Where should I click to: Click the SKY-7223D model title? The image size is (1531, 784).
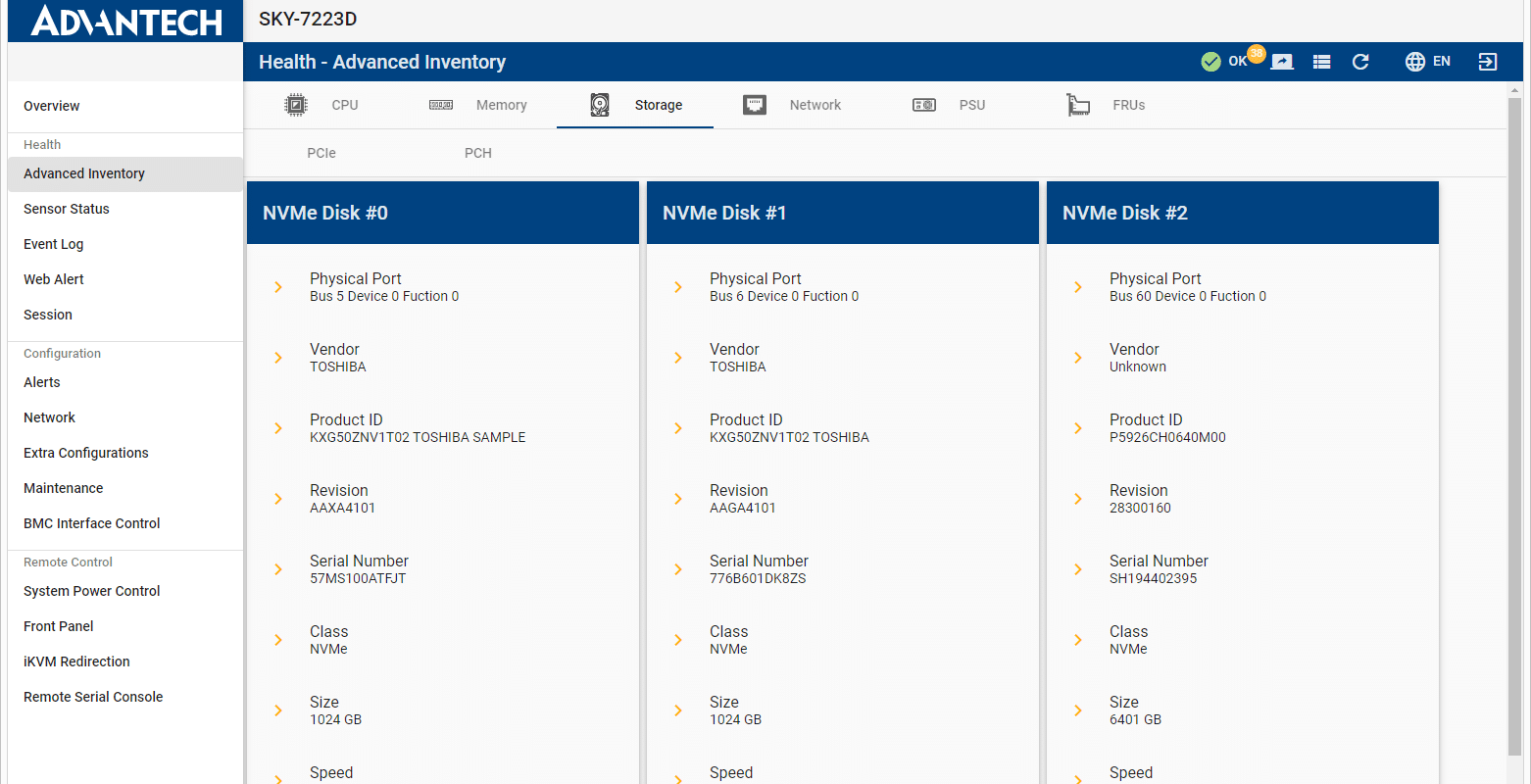(x=308, y=20)
